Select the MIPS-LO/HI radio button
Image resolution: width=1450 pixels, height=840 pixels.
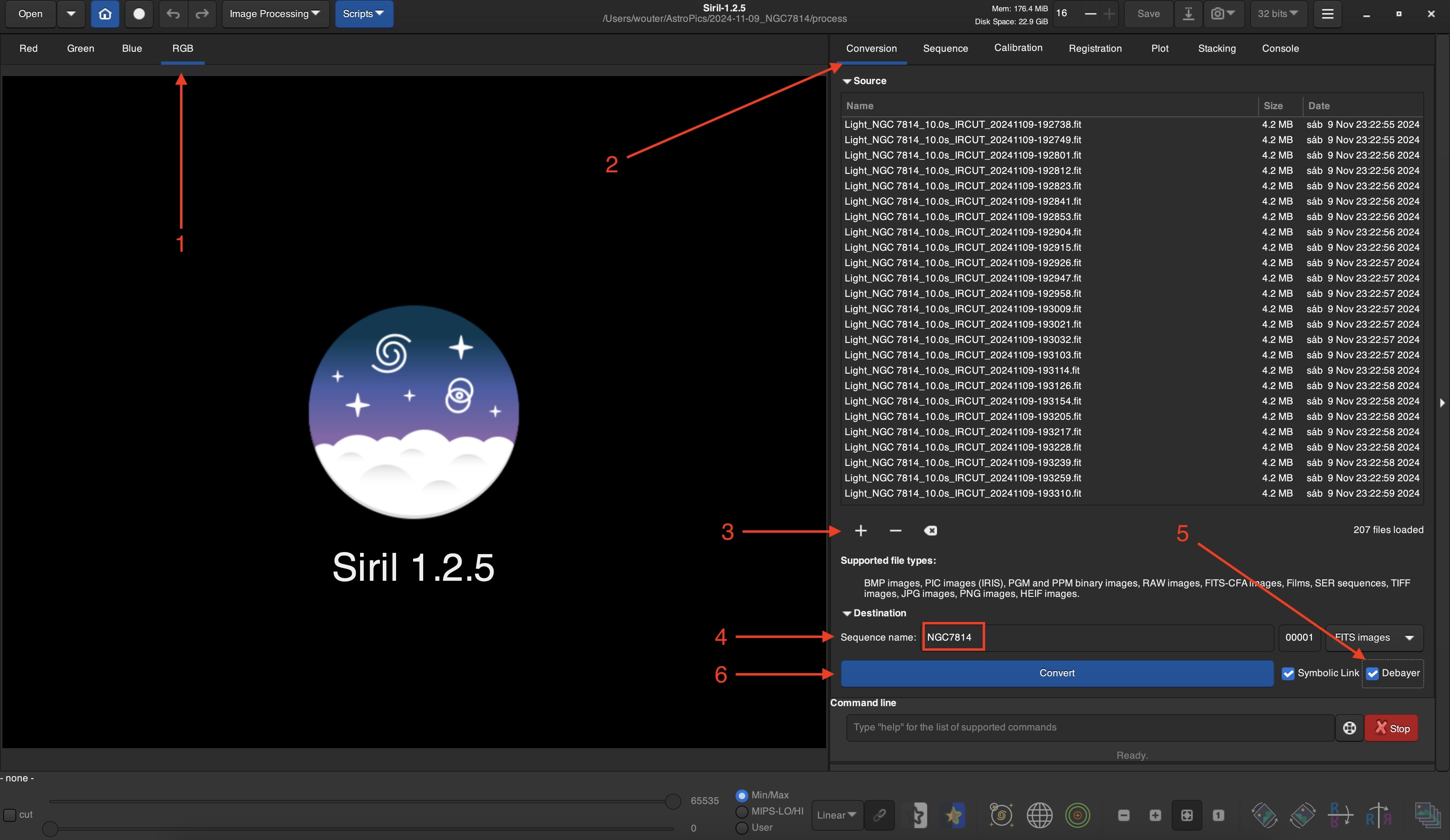[x=742, y=811]
